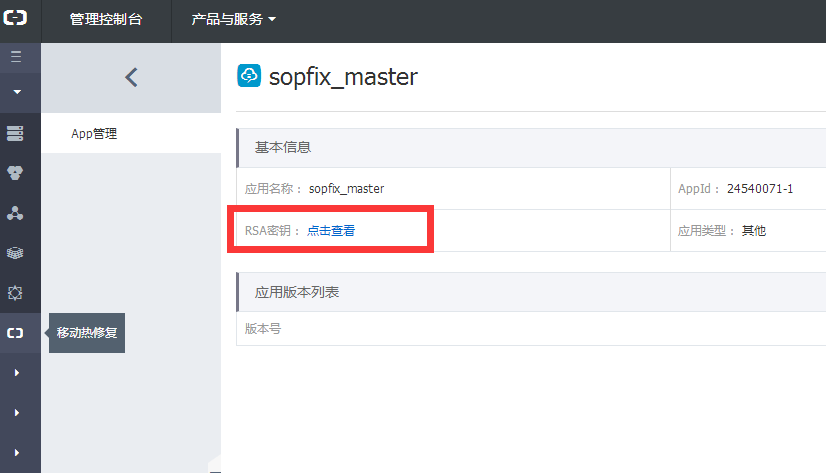This screenshot has height=473, width=826.
Task: Select App管理 in the navigation panel
Action: 94,134
